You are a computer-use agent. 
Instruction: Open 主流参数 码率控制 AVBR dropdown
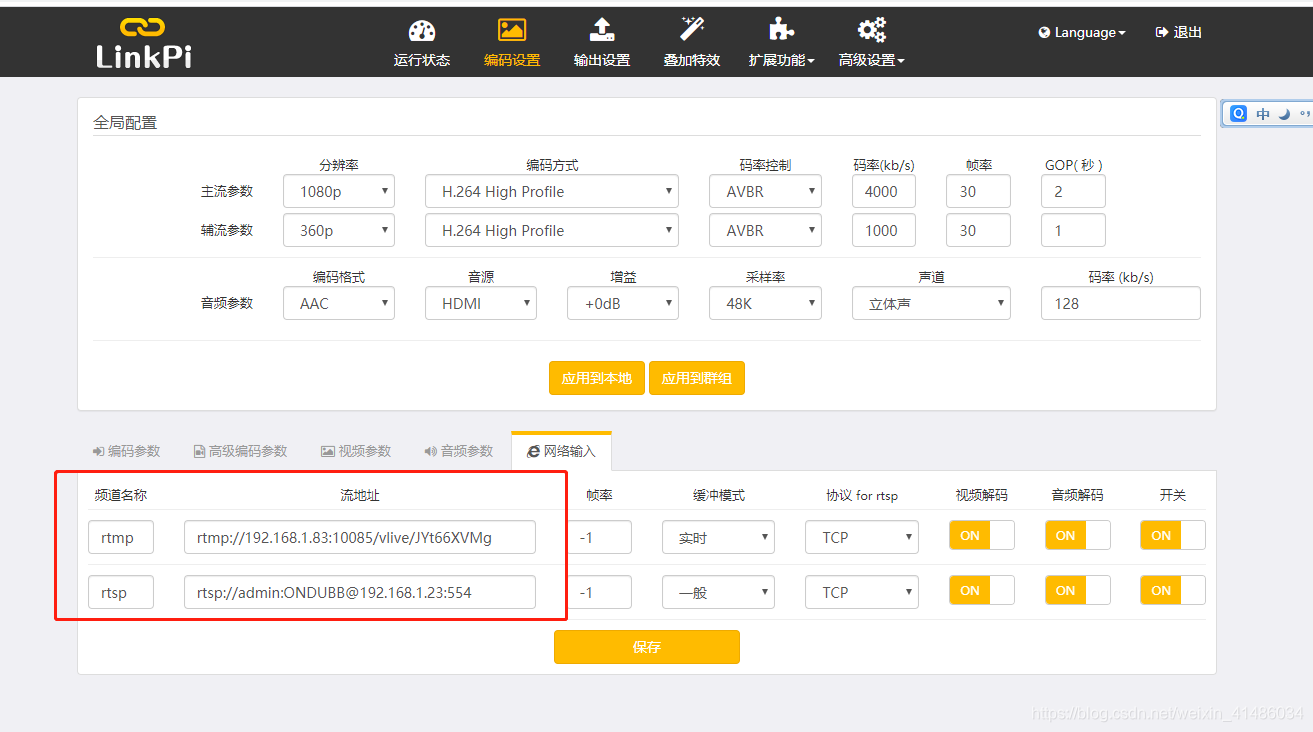point(766,191)
